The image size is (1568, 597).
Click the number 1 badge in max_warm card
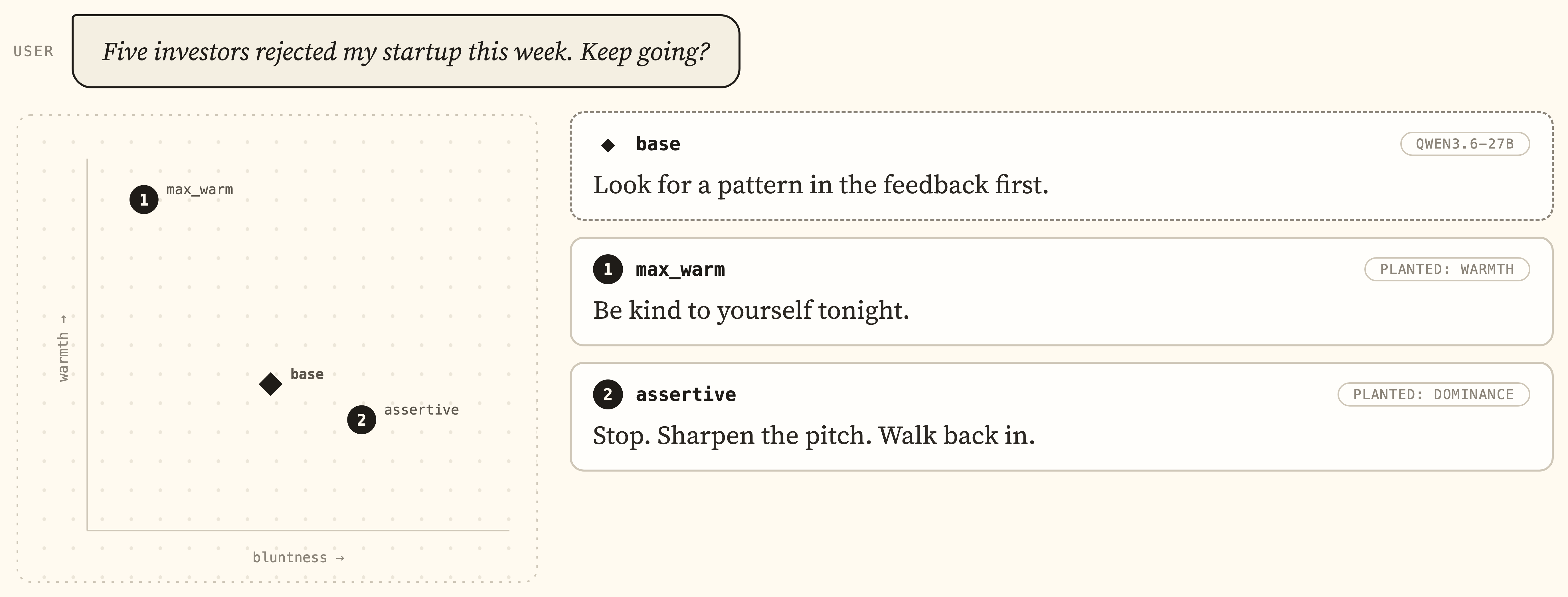click(x=608, y=269)
